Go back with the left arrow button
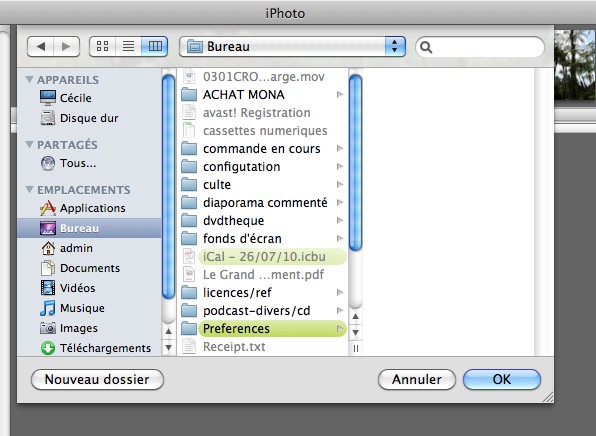 [x=41, y=46]
